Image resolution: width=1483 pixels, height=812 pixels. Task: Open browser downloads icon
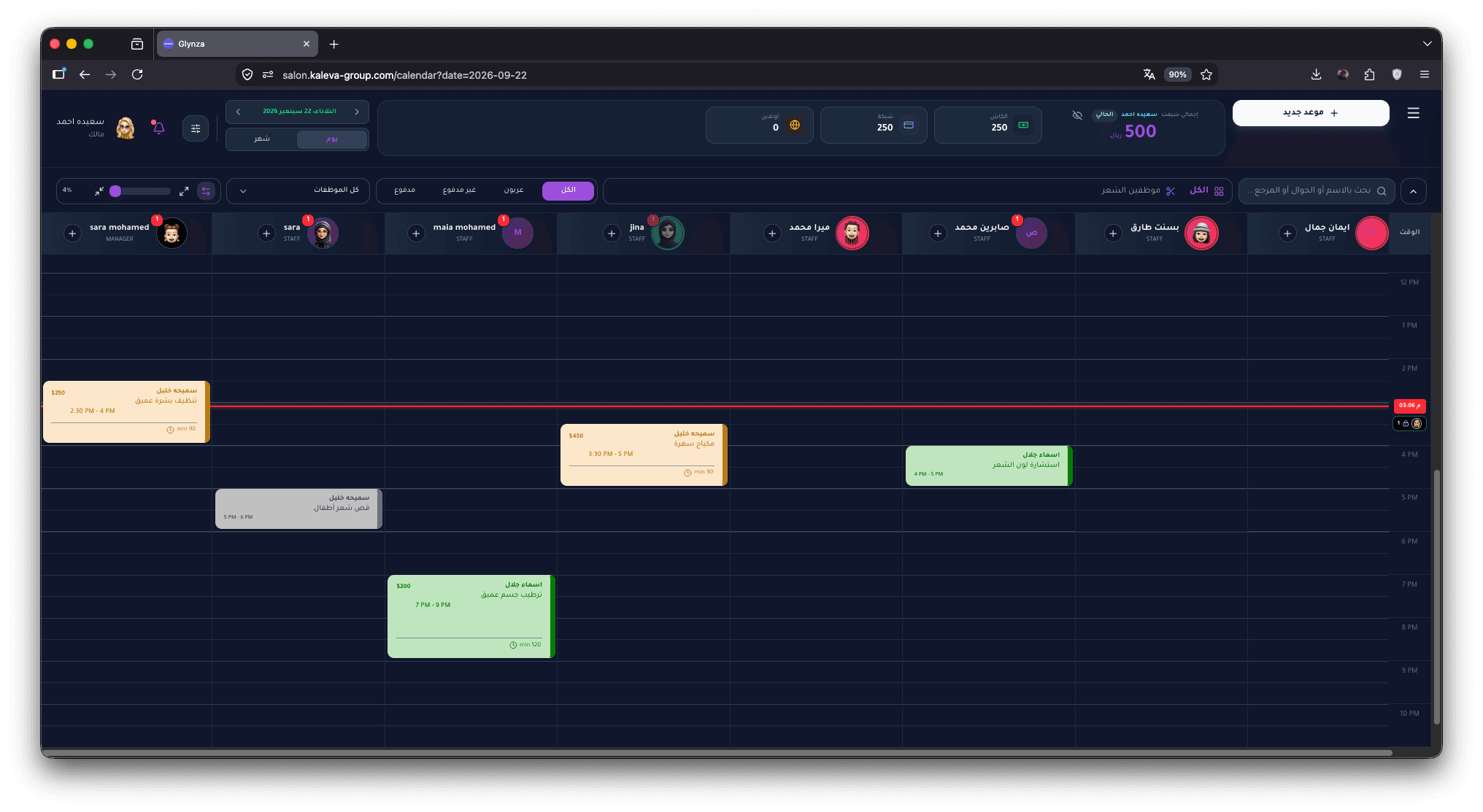pyautogui.click(x=1316, y=74)
